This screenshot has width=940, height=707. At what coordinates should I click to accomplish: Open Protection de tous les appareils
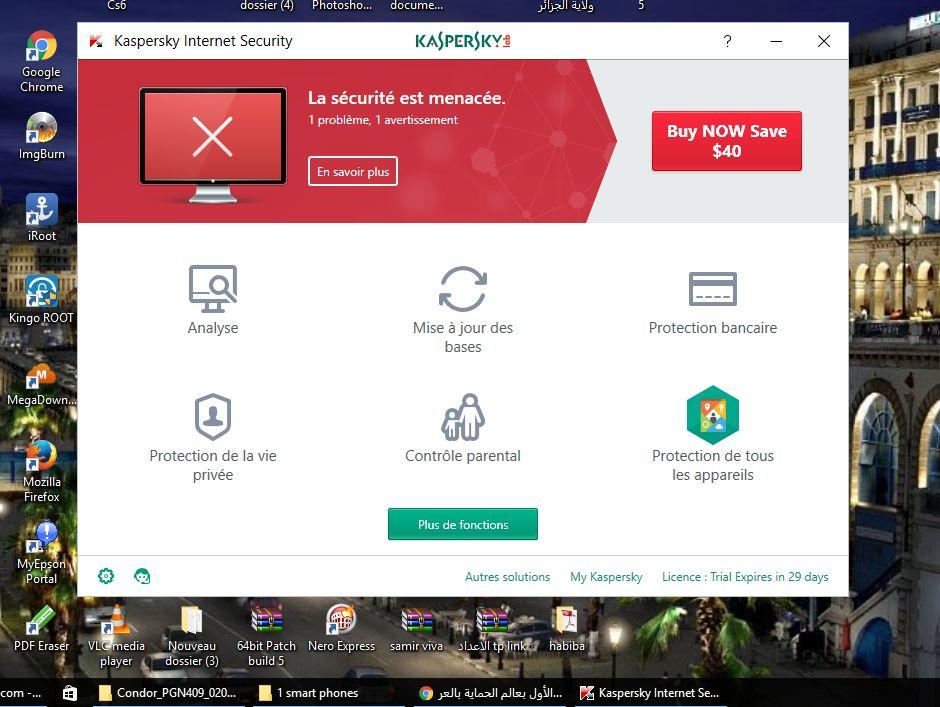712,415
